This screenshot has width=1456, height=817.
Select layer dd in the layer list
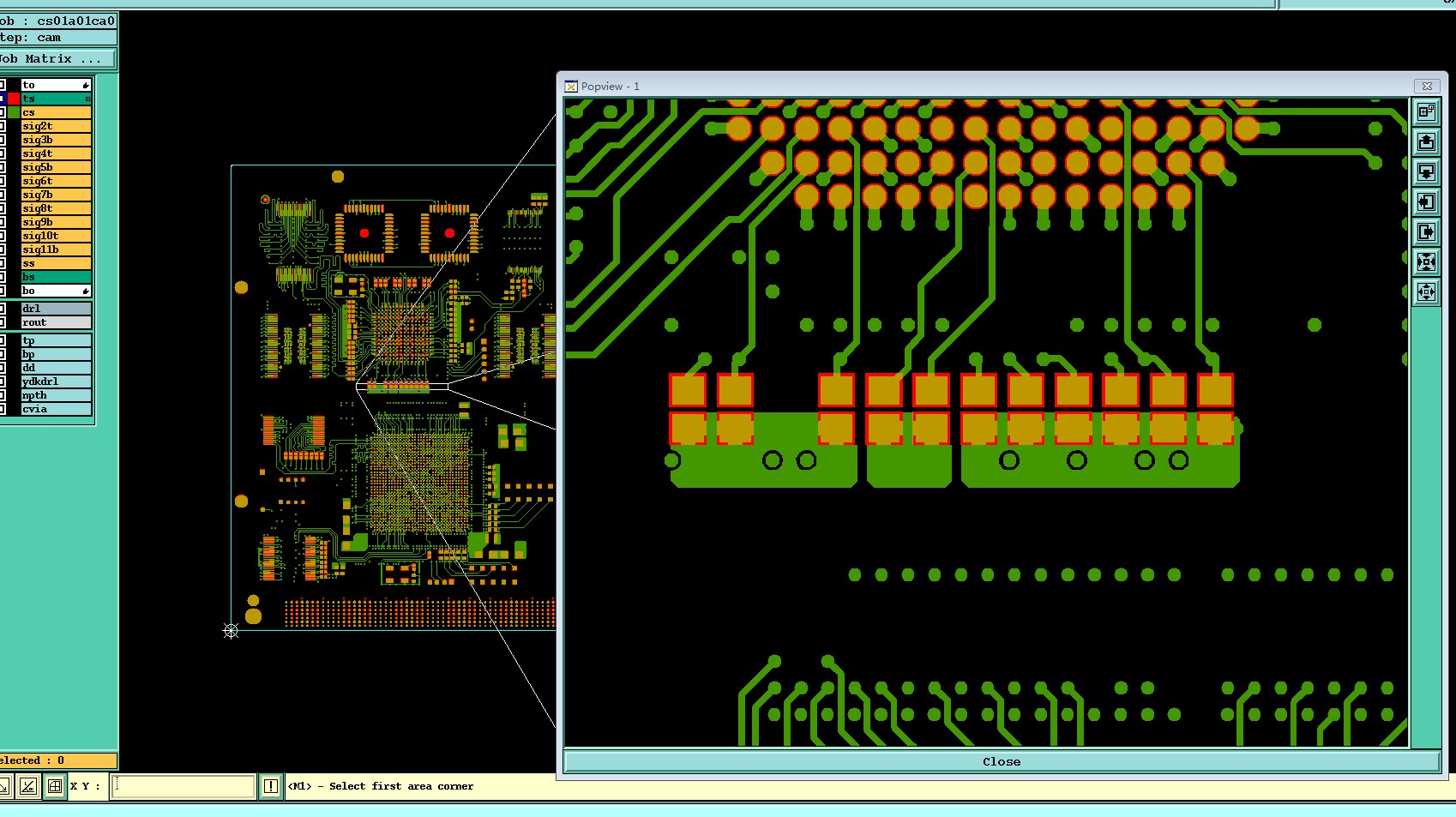click(56, 368)
